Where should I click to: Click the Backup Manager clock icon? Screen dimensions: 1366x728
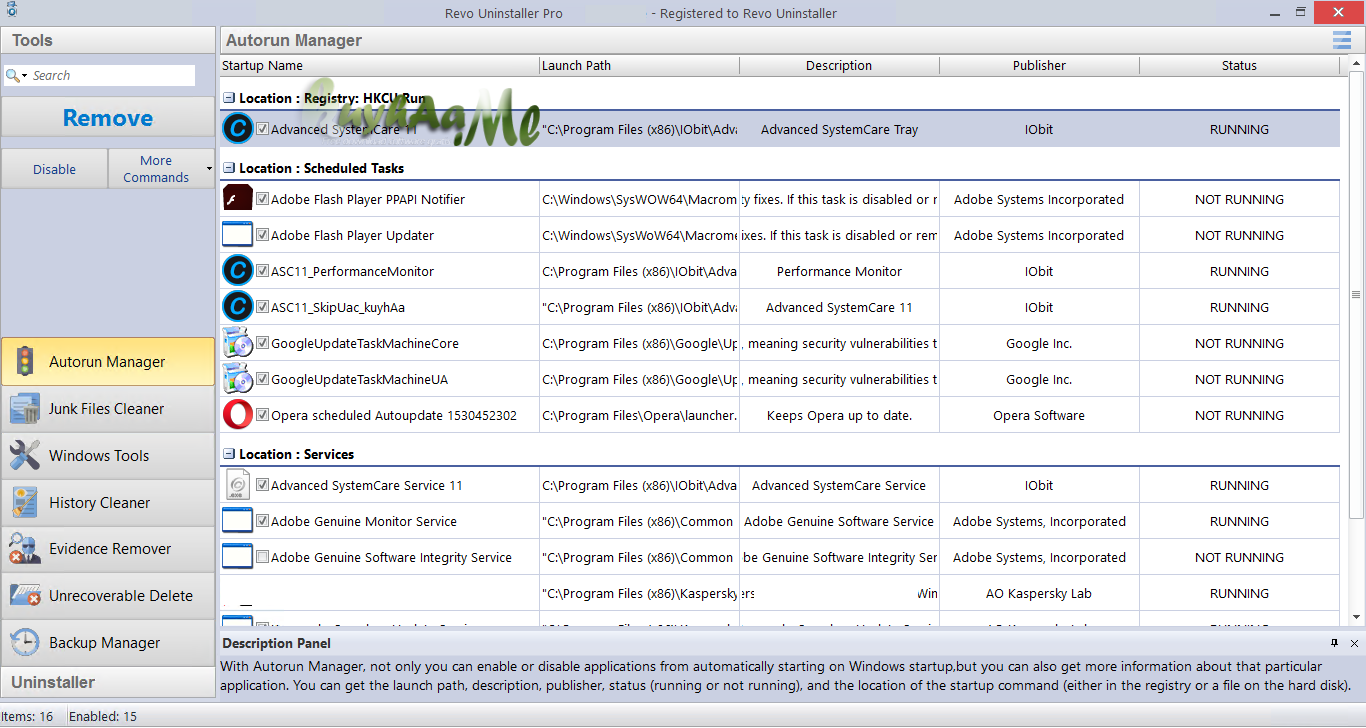pos(24,643)
